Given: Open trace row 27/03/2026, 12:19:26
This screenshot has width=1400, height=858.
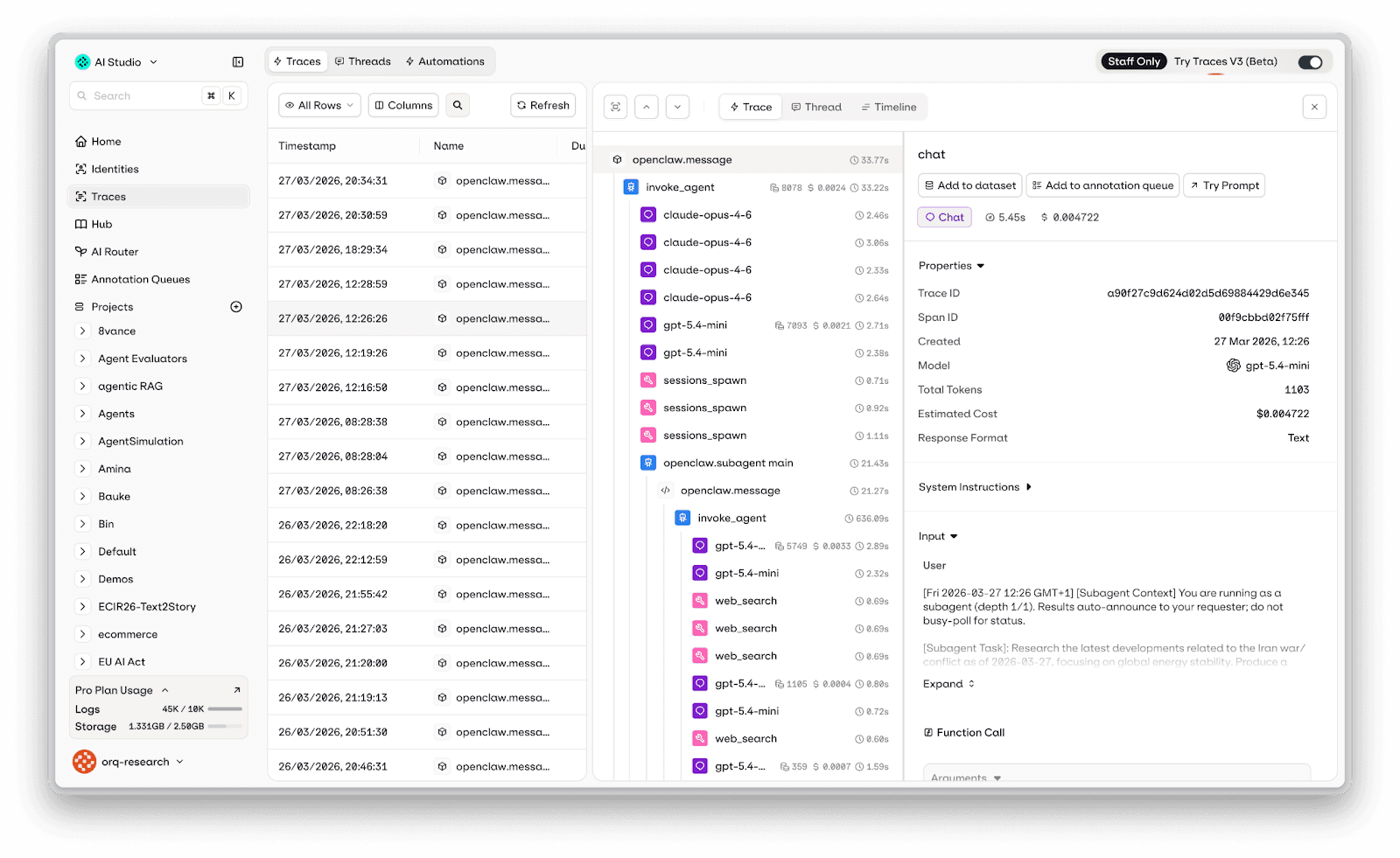Looking at the screenshot, I should tap(427, 353).
